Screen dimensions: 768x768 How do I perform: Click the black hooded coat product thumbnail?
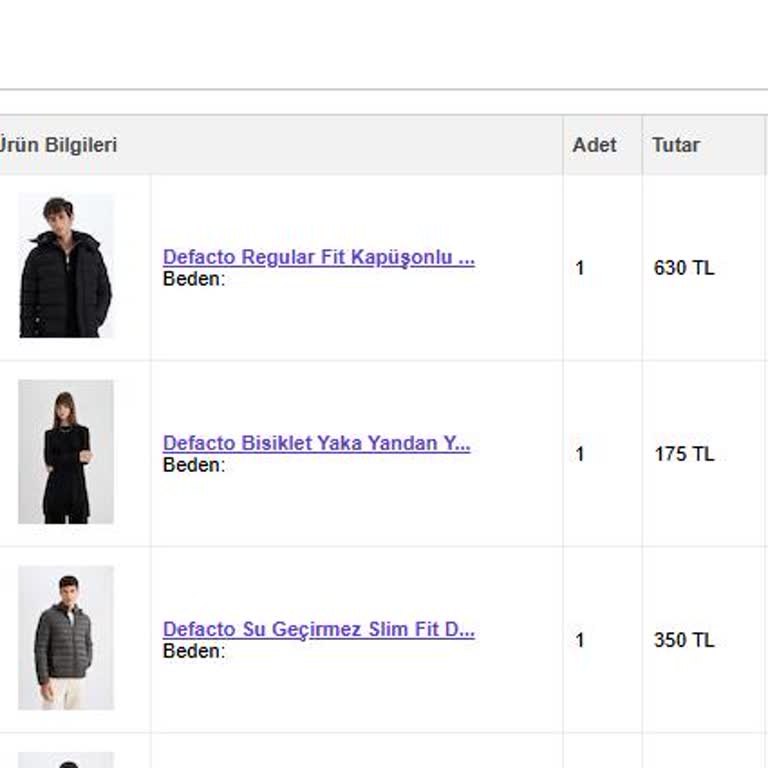(x=66, y=266)
